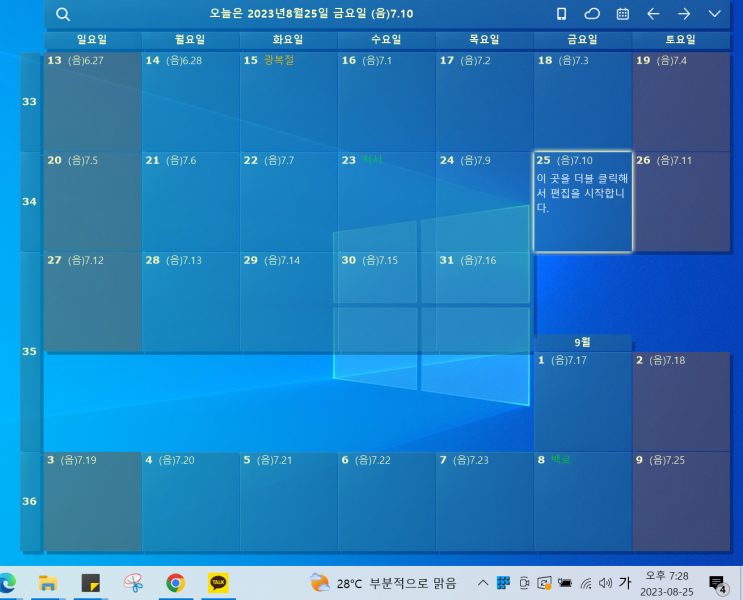
Task: Select August 30 day cell
Action: point(387,301)
